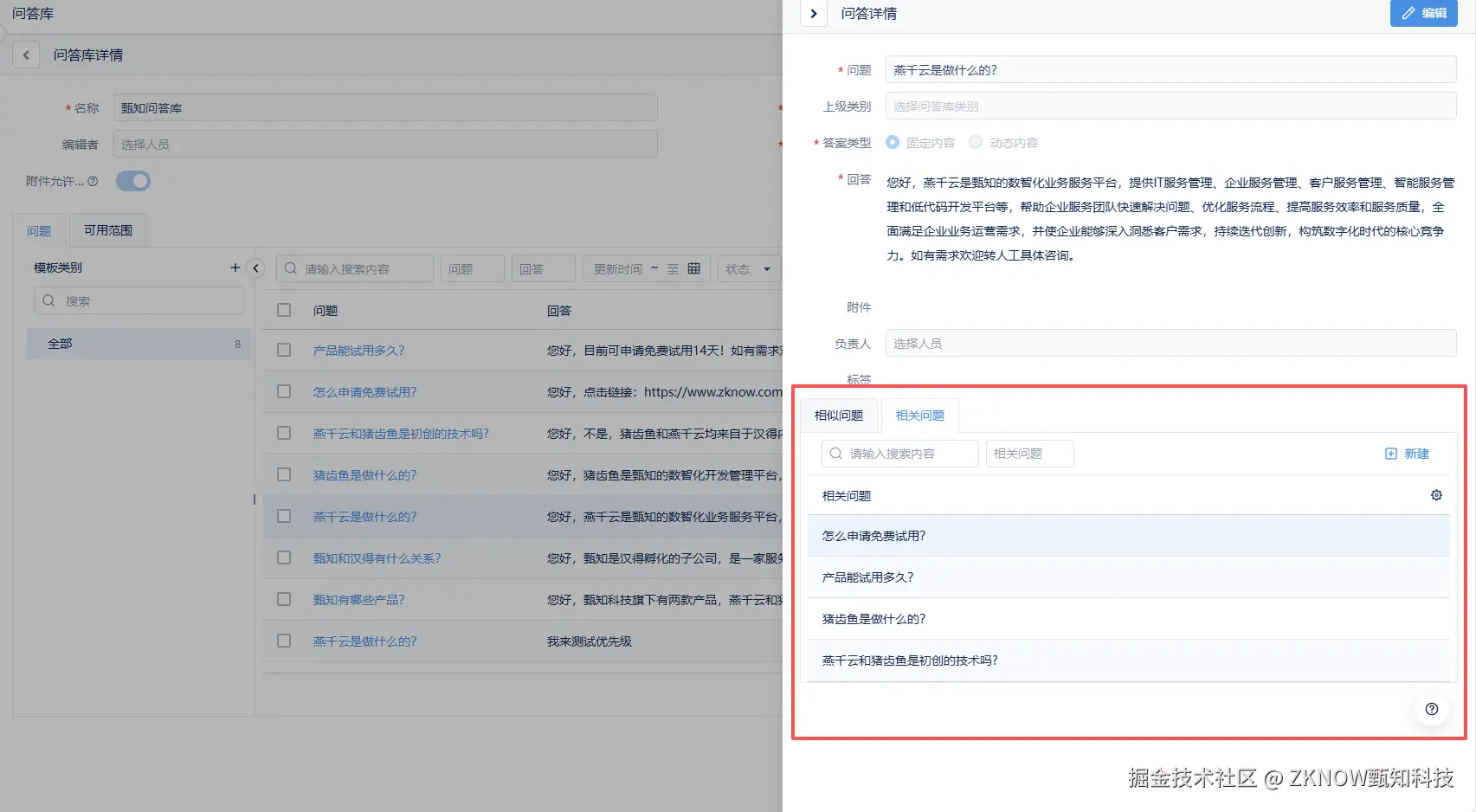Open the 产品能试用多久? question link
1476x812 pixels.
[x=358, y=351]
